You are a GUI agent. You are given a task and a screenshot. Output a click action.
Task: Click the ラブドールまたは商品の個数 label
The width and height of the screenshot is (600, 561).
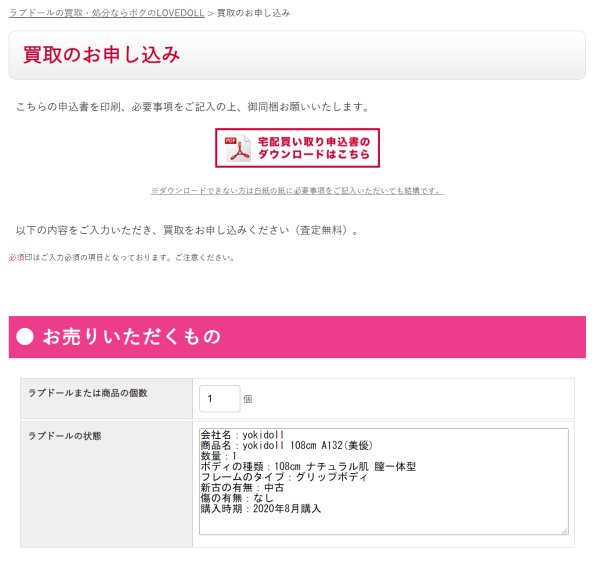click(88, 393)
